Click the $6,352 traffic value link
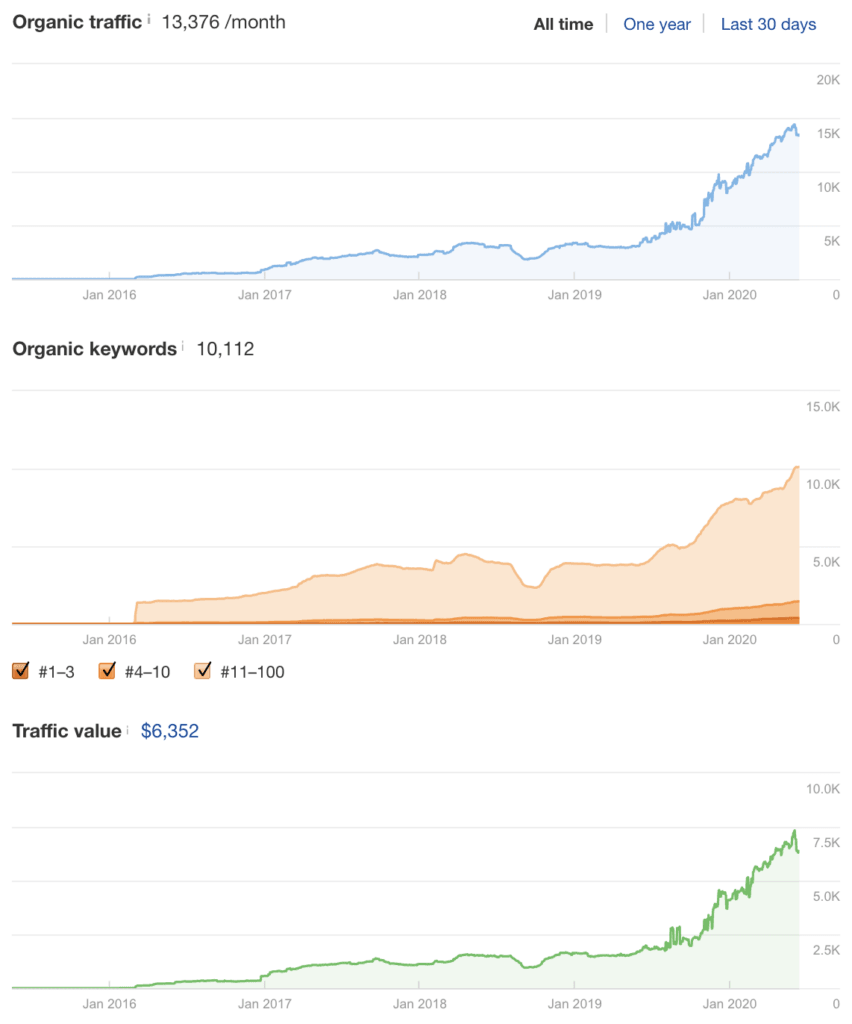Viewport: 852px width, 1024px height. 170,731
